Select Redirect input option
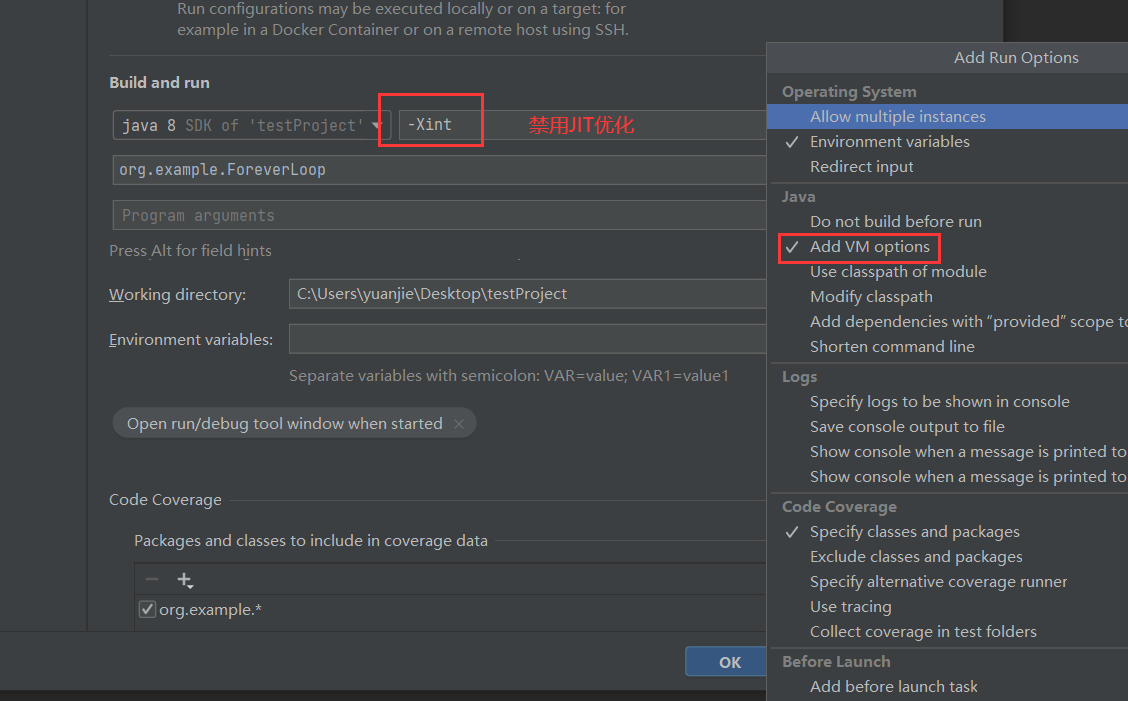 coord(947,167)
